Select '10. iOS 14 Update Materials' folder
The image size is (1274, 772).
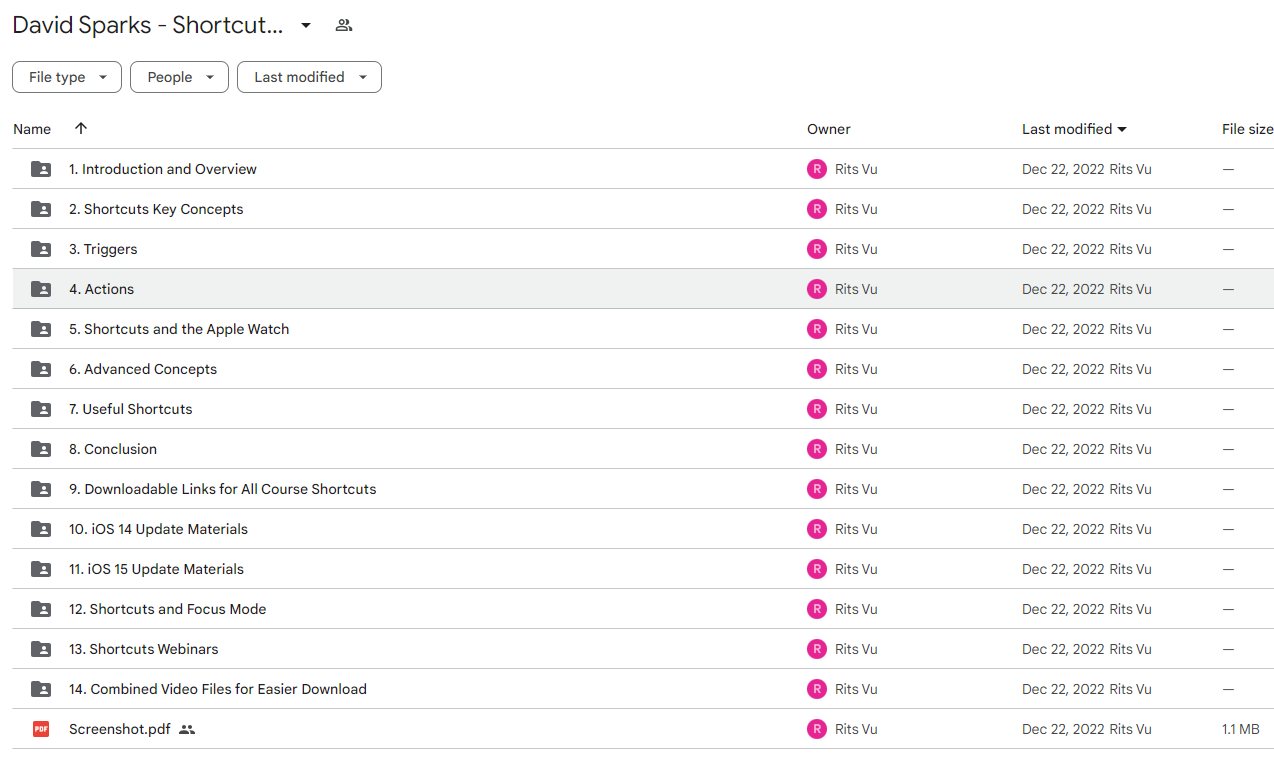tap(158, 529)
